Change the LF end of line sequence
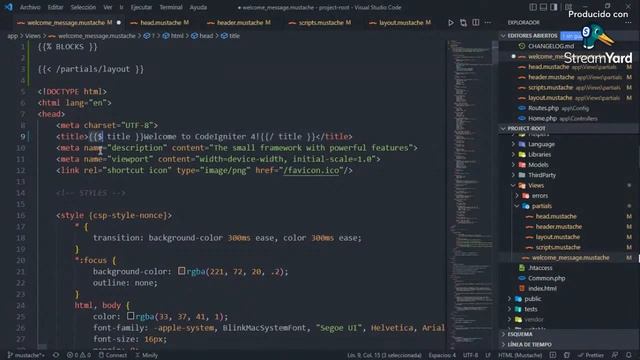Screen dimensions: 640x360 point(488,355)
